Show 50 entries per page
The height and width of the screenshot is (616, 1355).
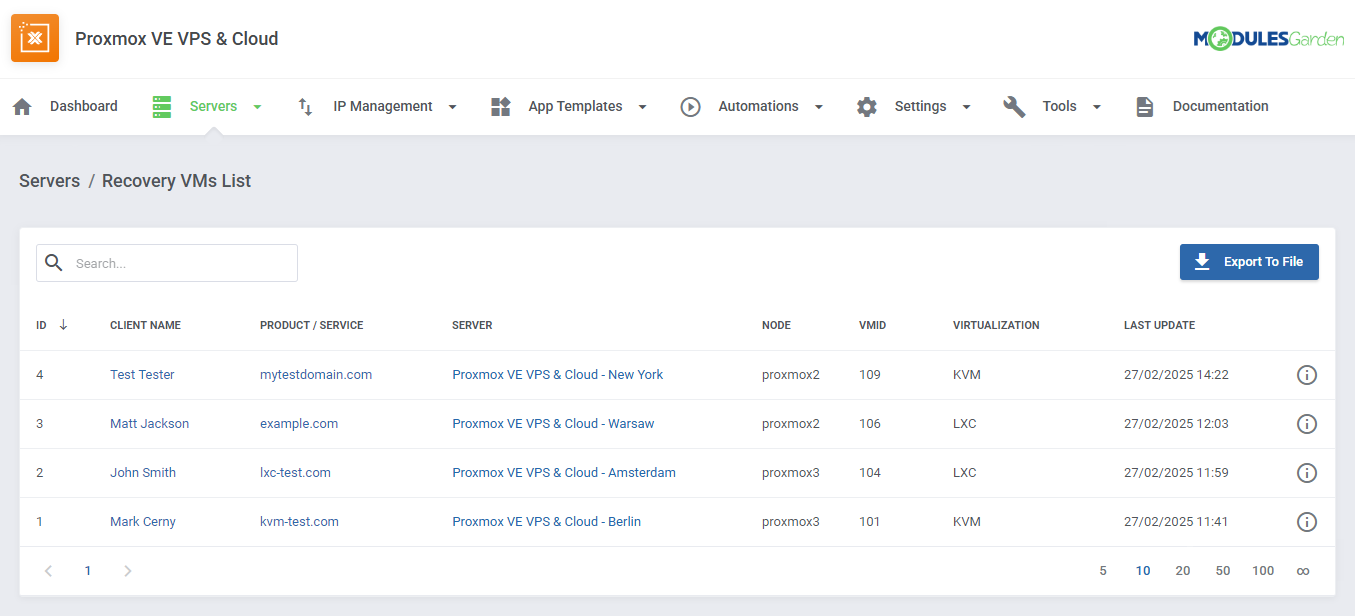1223,571
